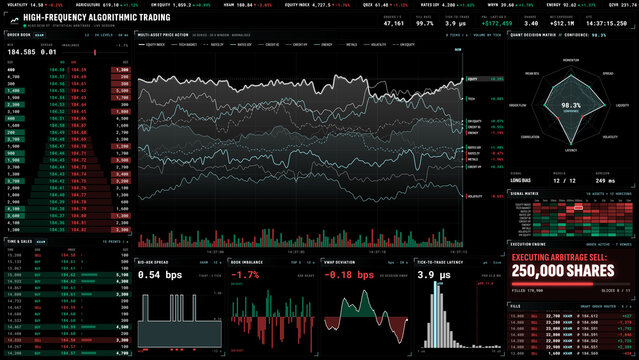This screenshot has width=639, height=360.
Task: Click the VOLATILITY end-of-line label on the chart
Action: tap(485, 196)
